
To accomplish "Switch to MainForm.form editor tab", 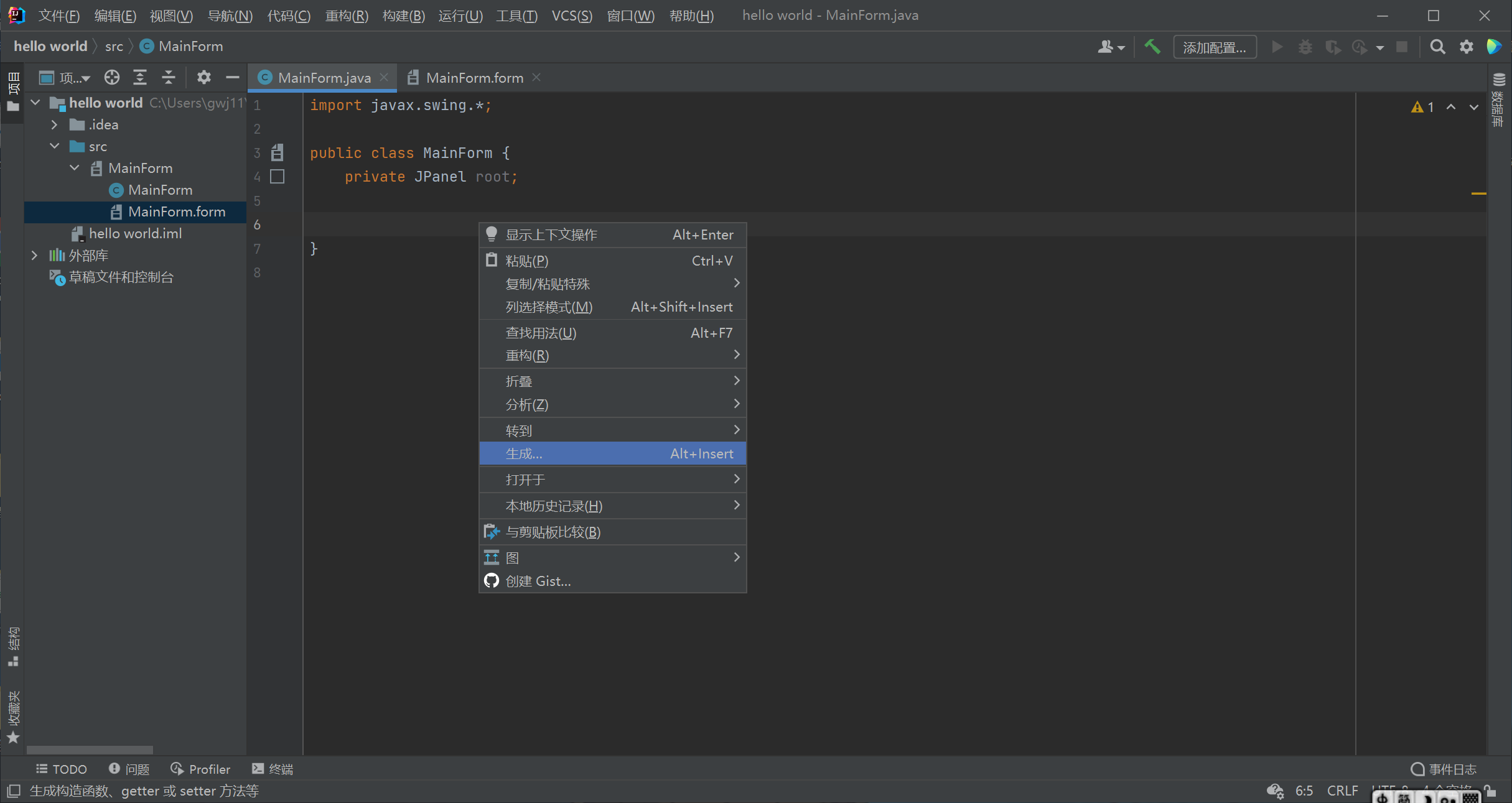I will click(x=474, y=78).
